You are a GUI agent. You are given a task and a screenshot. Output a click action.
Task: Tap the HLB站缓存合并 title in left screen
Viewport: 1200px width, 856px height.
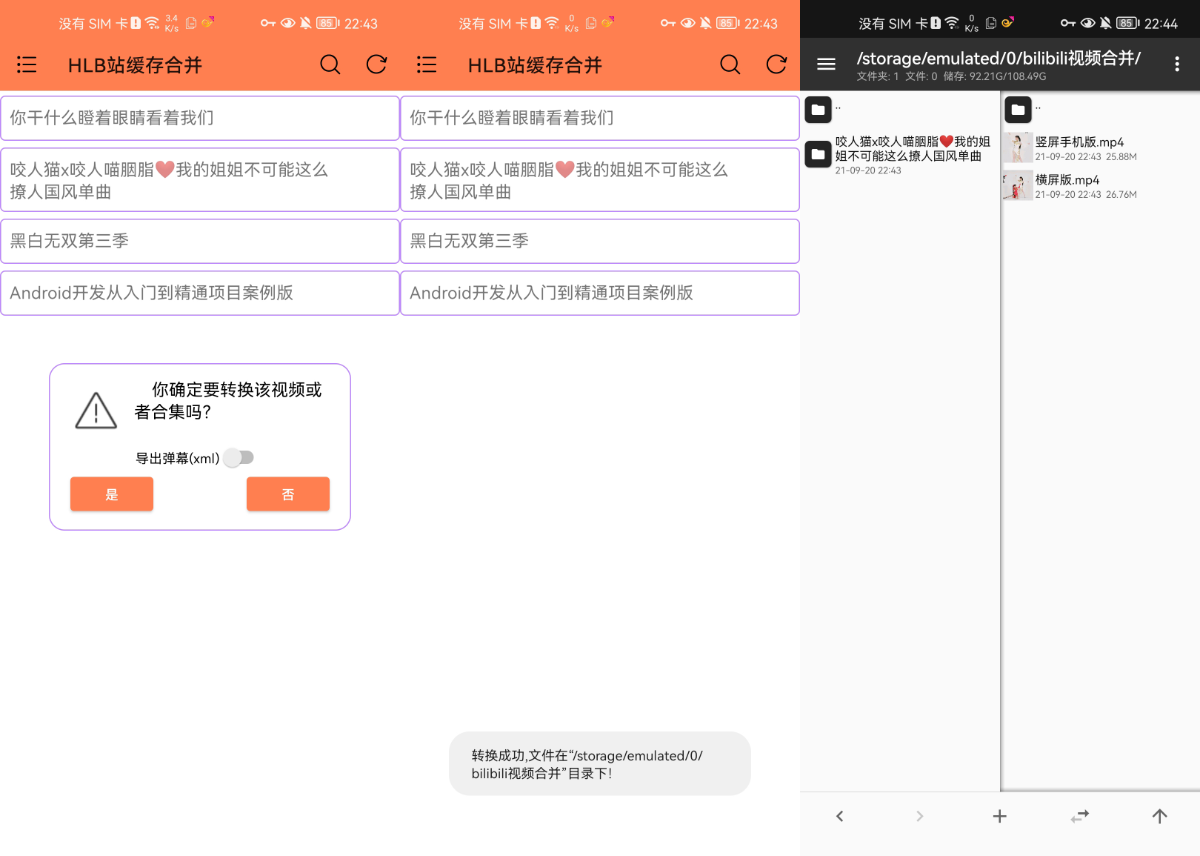(x=135, y=65)
